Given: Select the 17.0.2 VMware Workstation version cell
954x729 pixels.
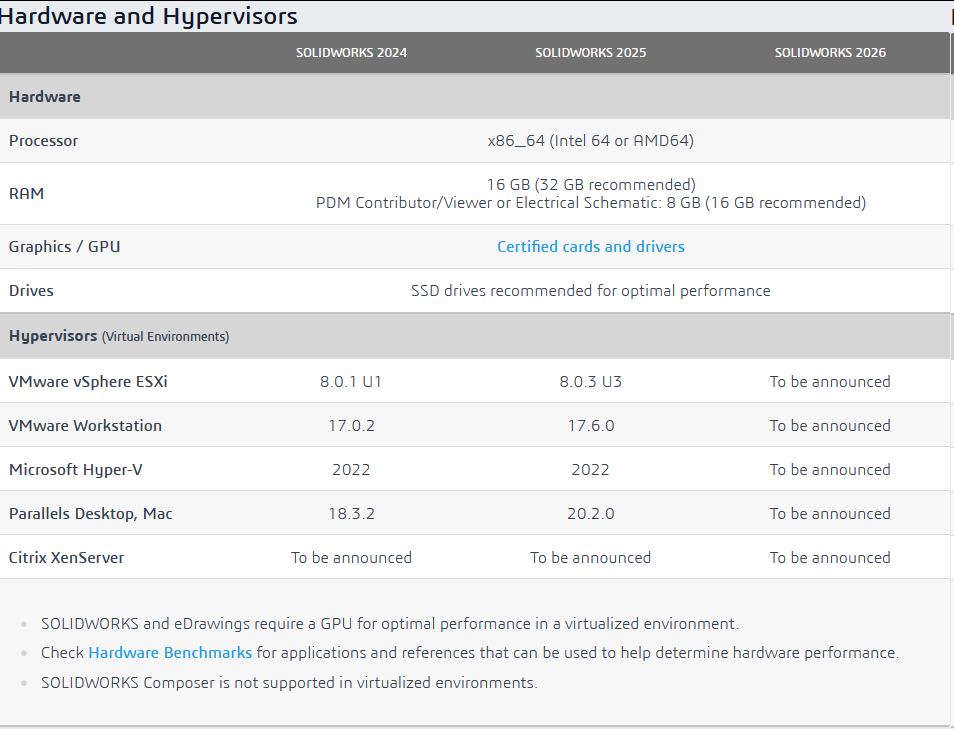Looking at the screenshot, I should point(351,426).
